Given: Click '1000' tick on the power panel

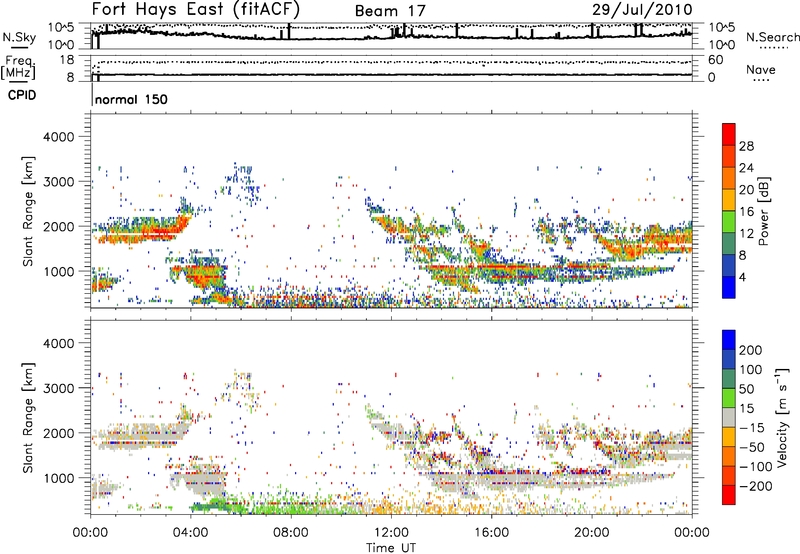Looking at the screenshot, I should 58,271.
